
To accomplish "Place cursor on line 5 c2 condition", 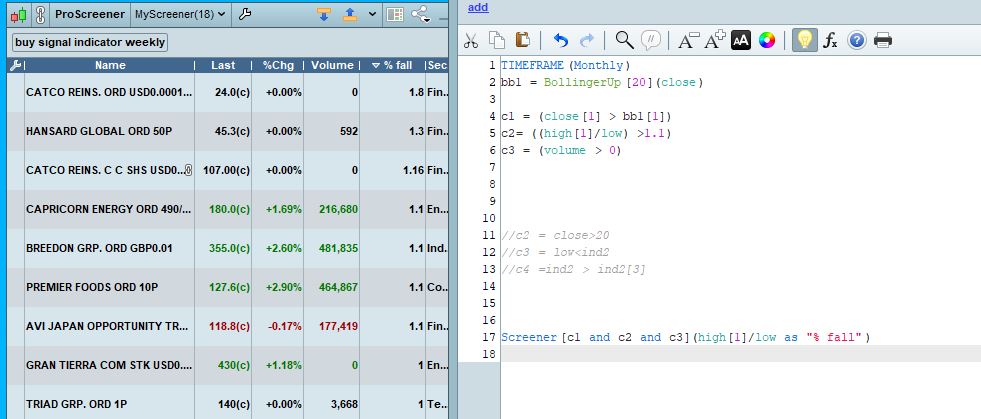I will [586, 133].
